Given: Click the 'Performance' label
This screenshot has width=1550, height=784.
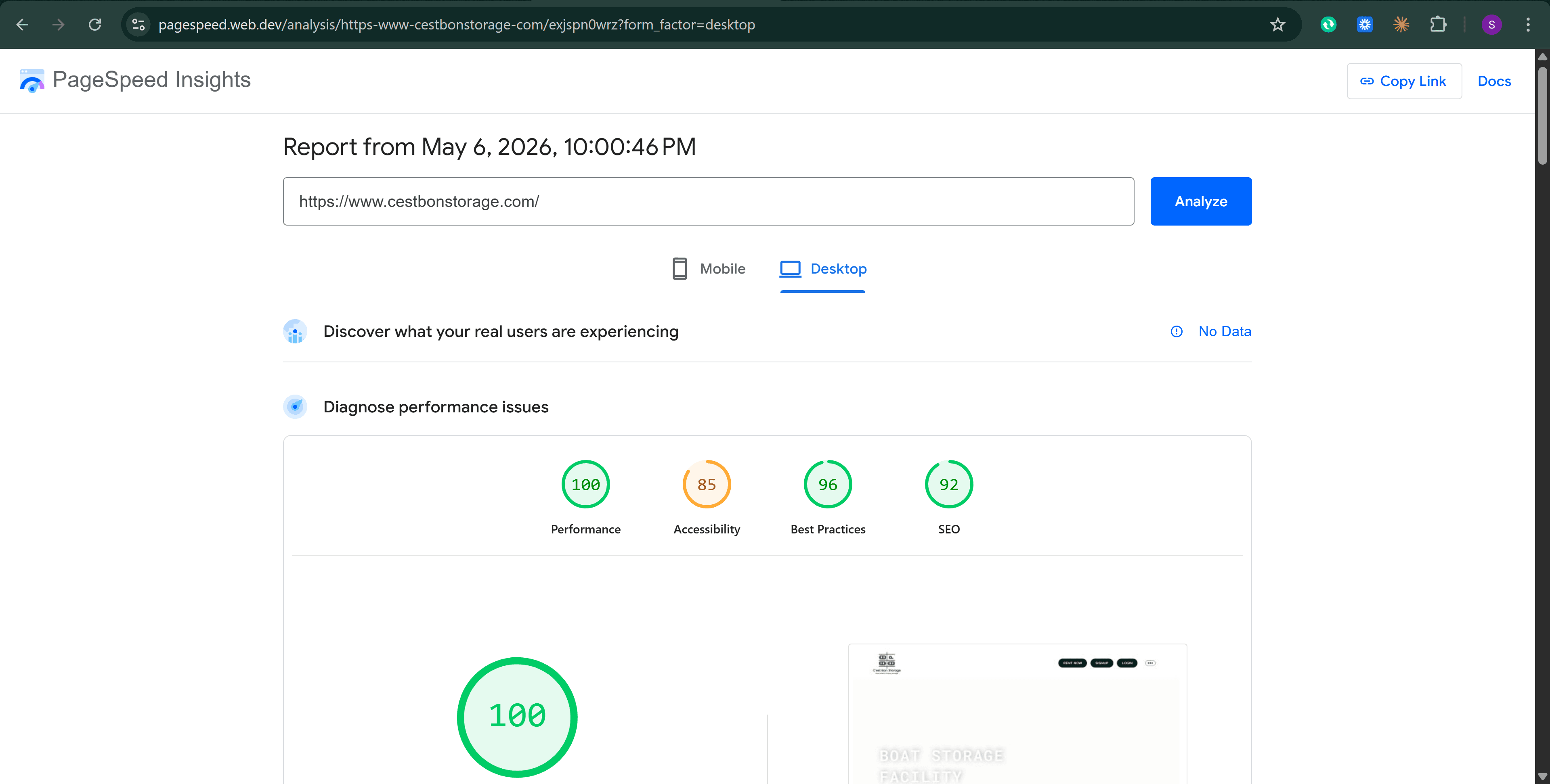Looking at the screenshot, I should (x=585, y=529).
